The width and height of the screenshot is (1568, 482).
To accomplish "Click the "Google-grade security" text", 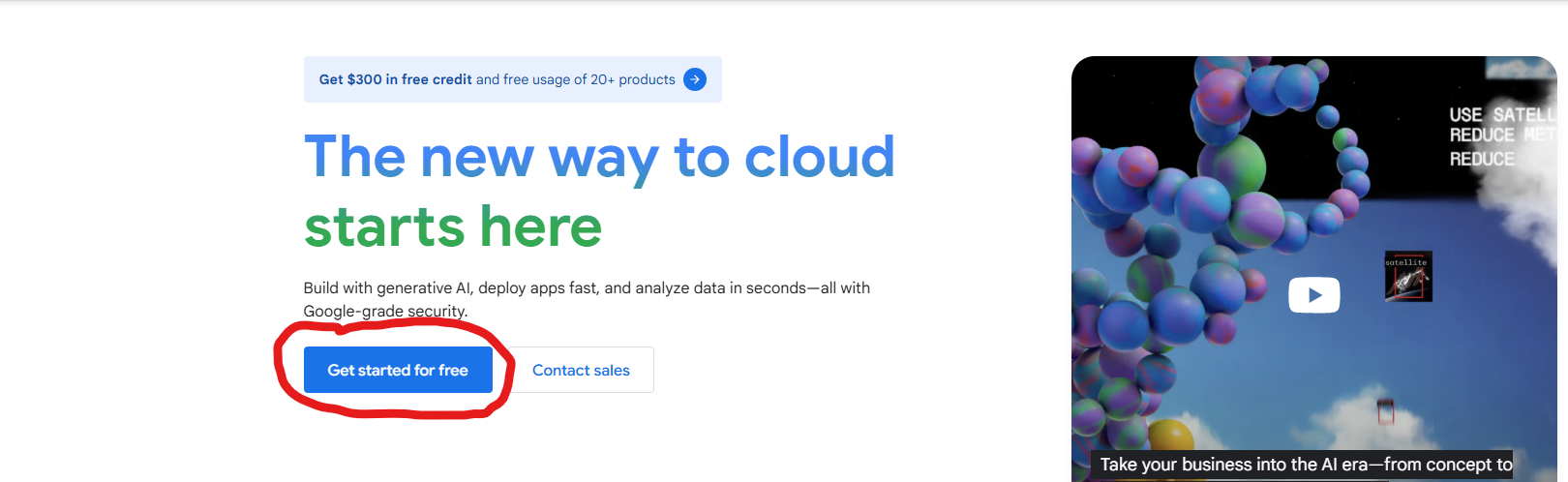I will tap(385, 311).
